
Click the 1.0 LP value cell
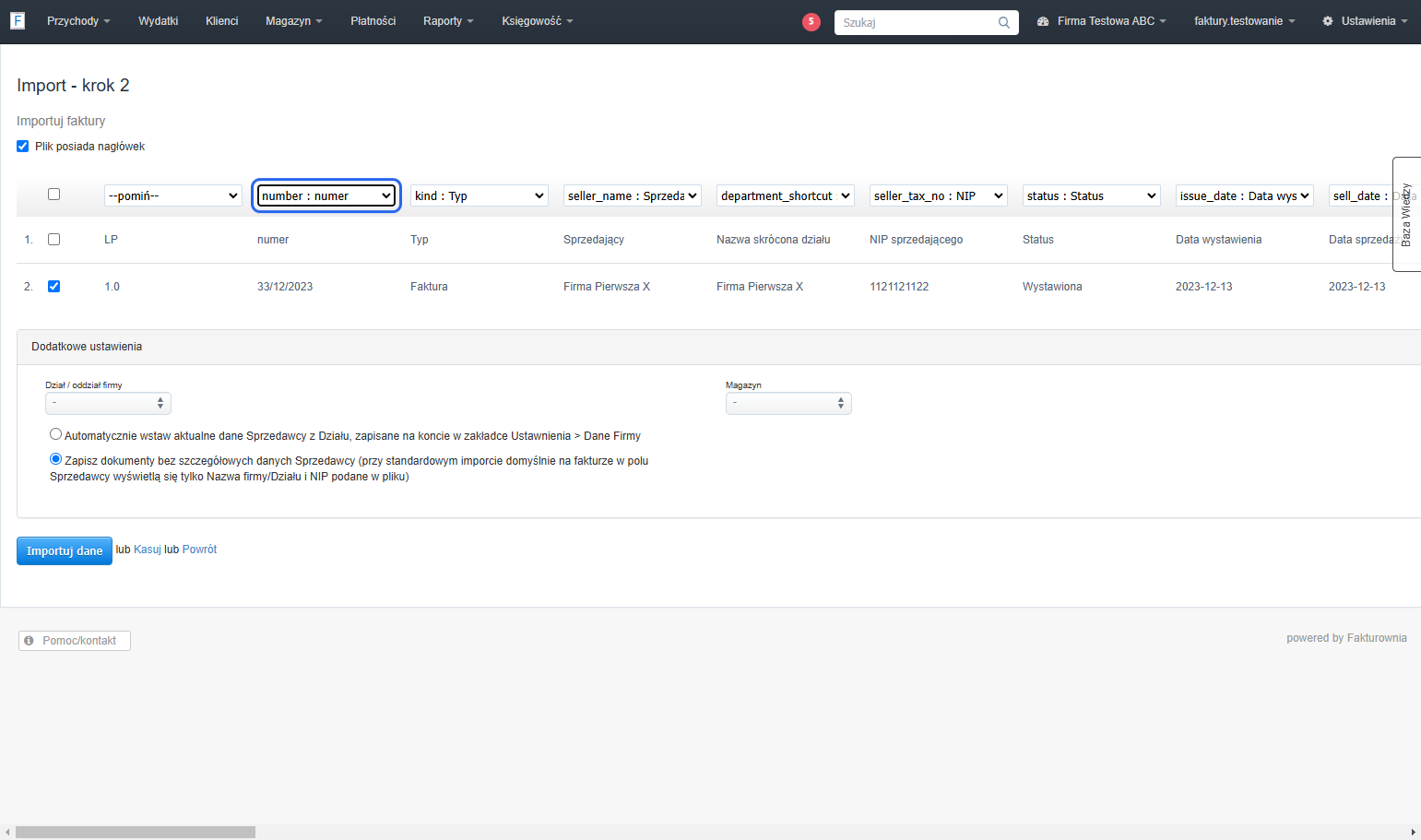click(112, 287)
